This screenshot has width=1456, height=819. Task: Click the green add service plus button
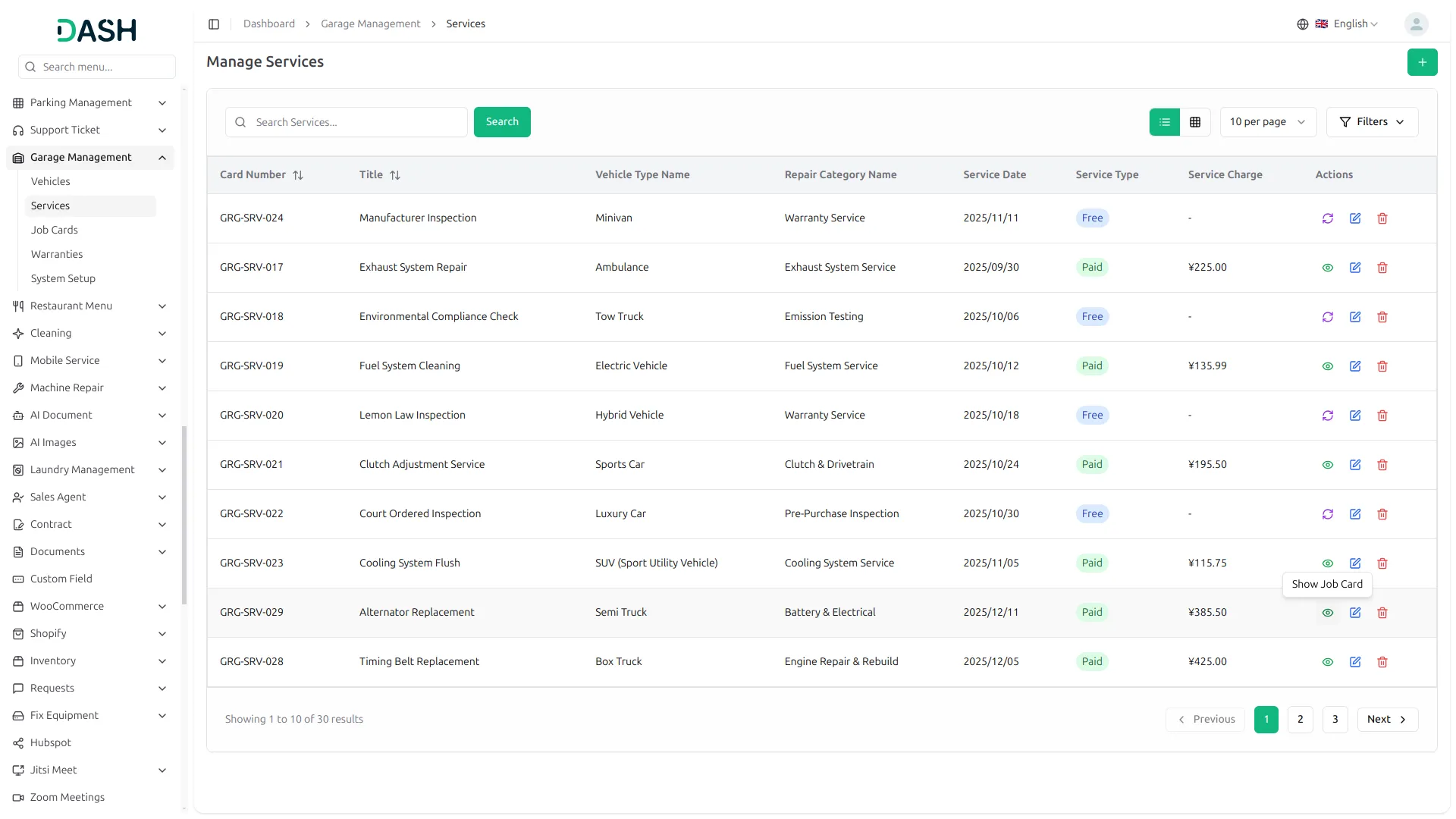(x=1422, y=62)
